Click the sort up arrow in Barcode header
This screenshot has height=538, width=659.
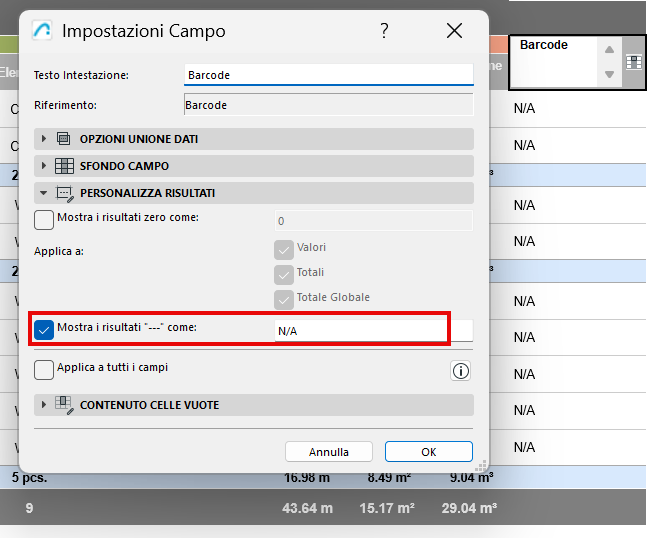click(x=609, y=49)
